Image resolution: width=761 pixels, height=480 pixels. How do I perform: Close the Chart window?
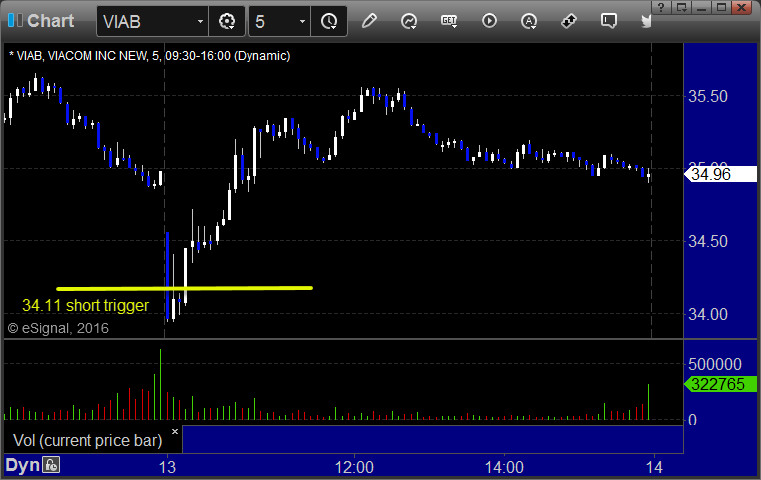(x=741, y=7)
